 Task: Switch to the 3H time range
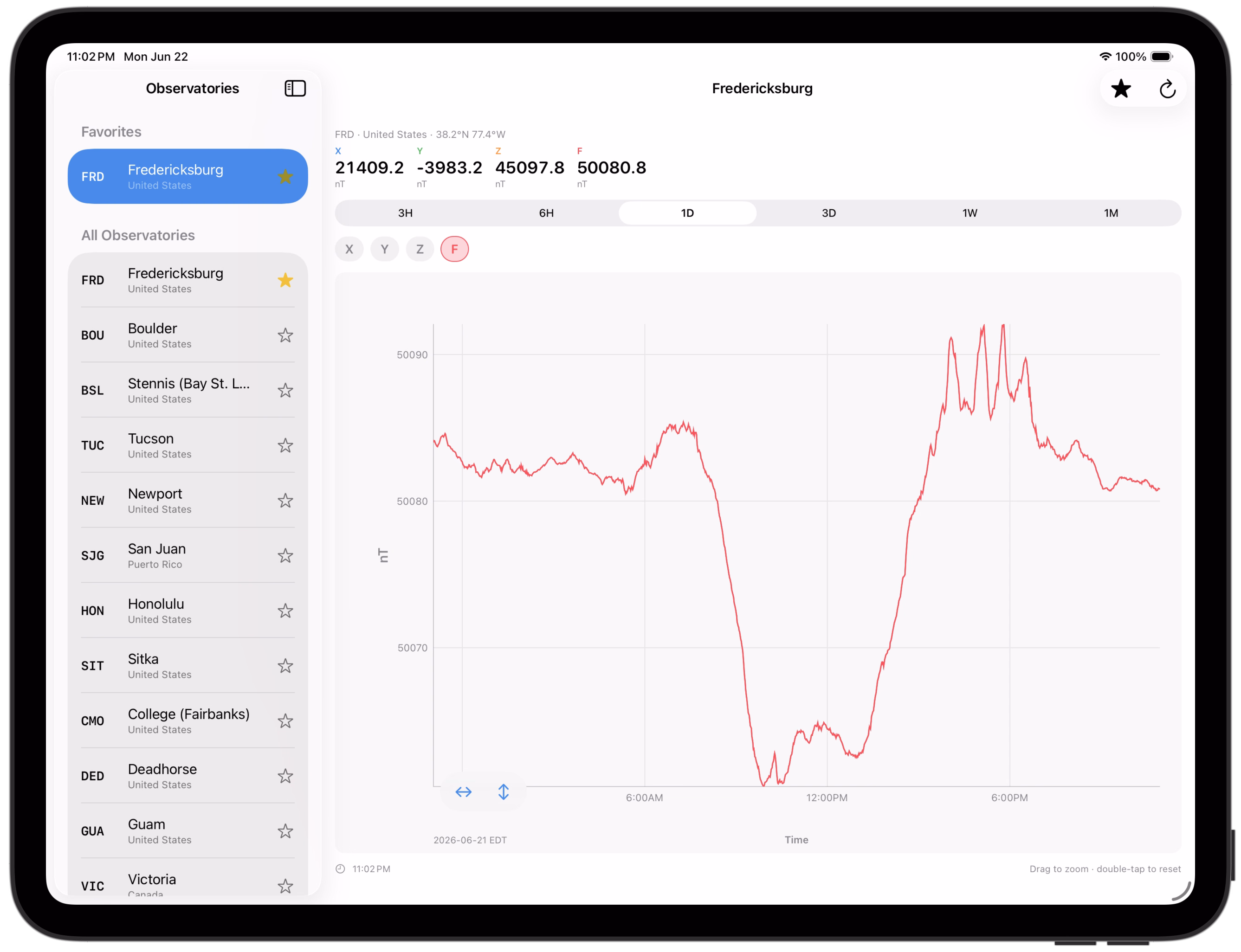(405, 213)
